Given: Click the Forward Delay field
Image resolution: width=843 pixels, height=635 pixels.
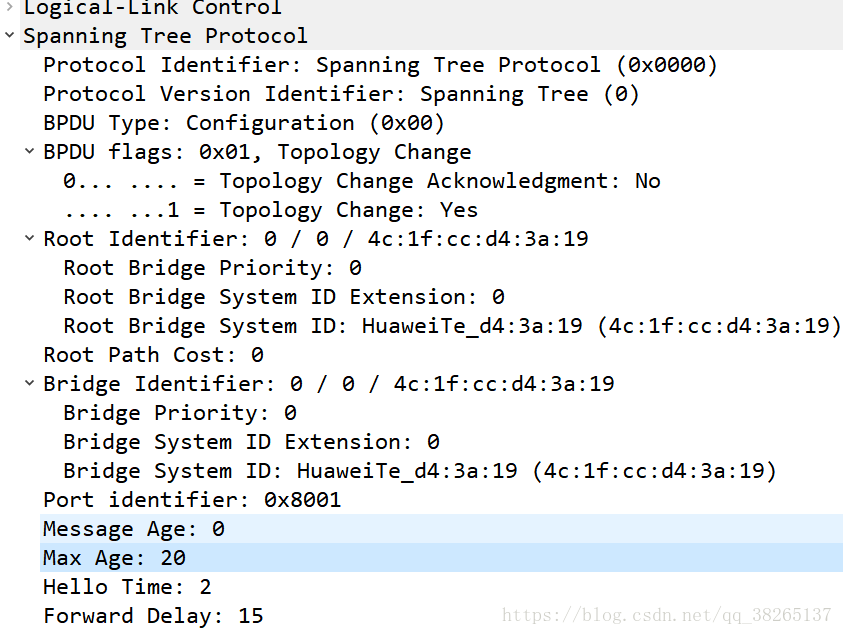Looking at the screenshot, I should point(153,616).
